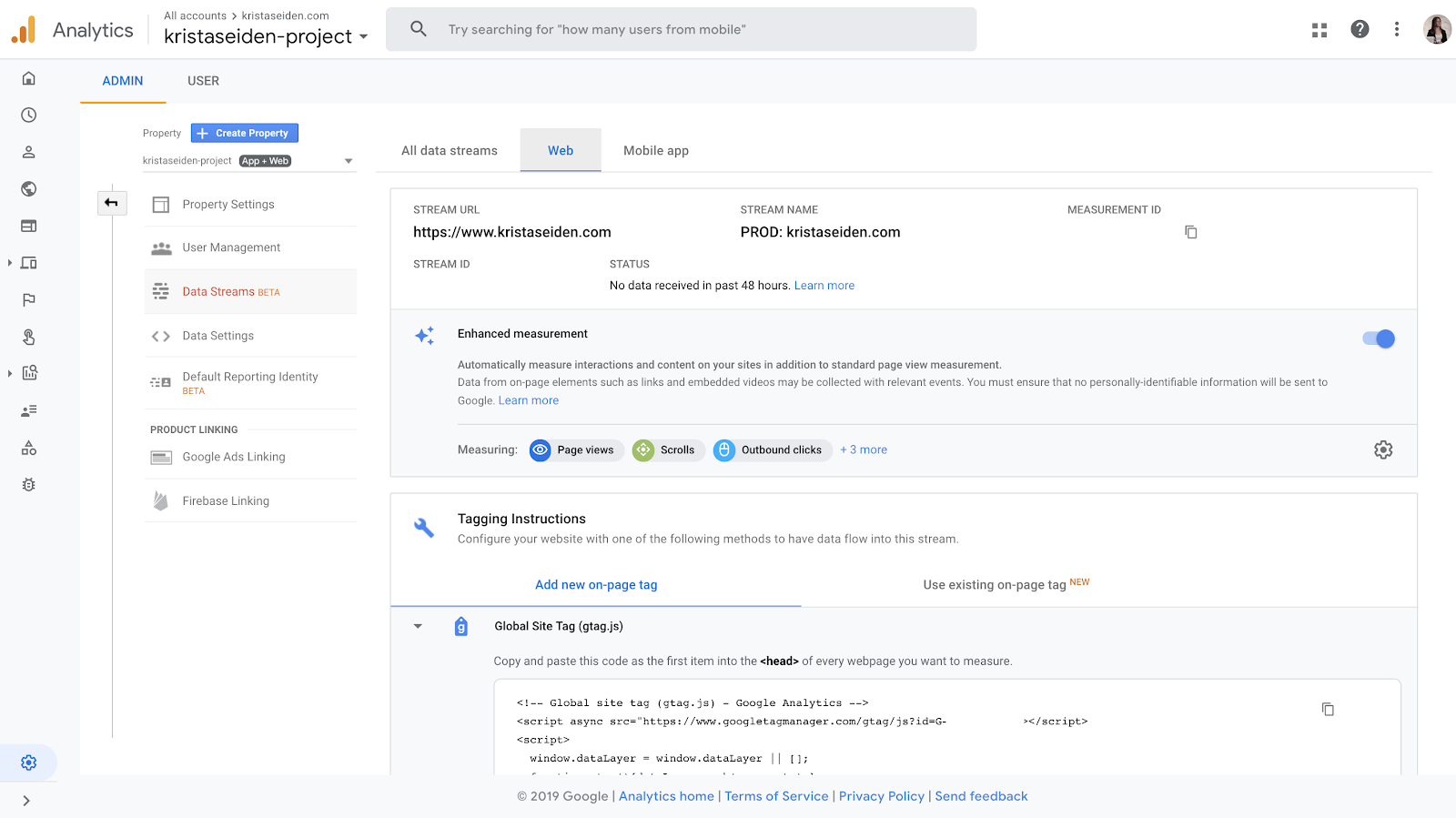Click the stream URL https://www.kristaseiden.com
1456x818 pixels.
(x=512, y=232)
